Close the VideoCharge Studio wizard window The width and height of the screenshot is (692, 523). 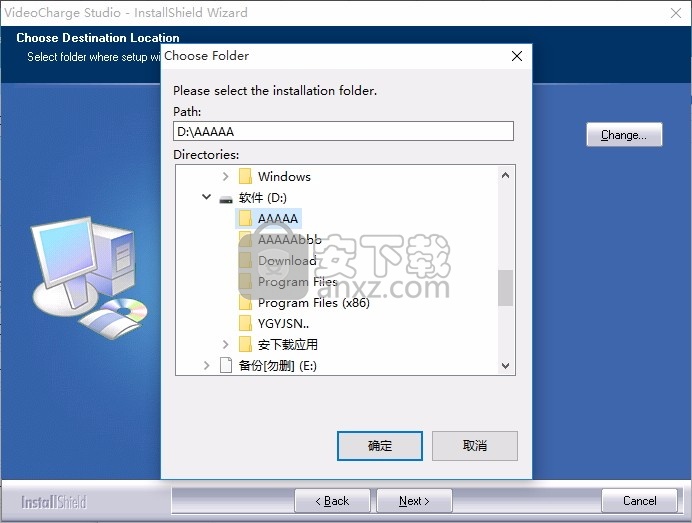point(676,13)
